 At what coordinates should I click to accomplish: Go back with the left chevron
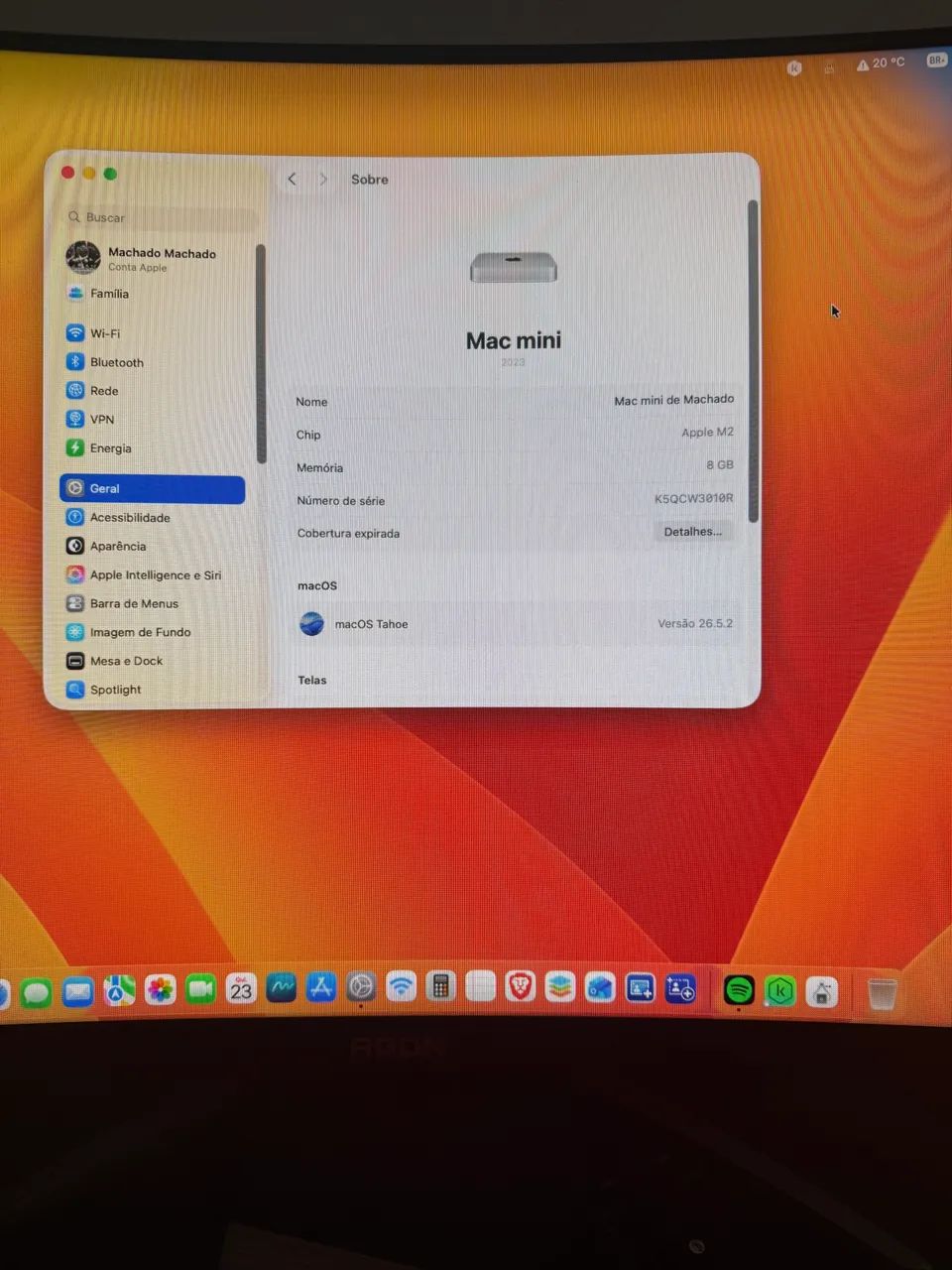(x=292, y=180)
